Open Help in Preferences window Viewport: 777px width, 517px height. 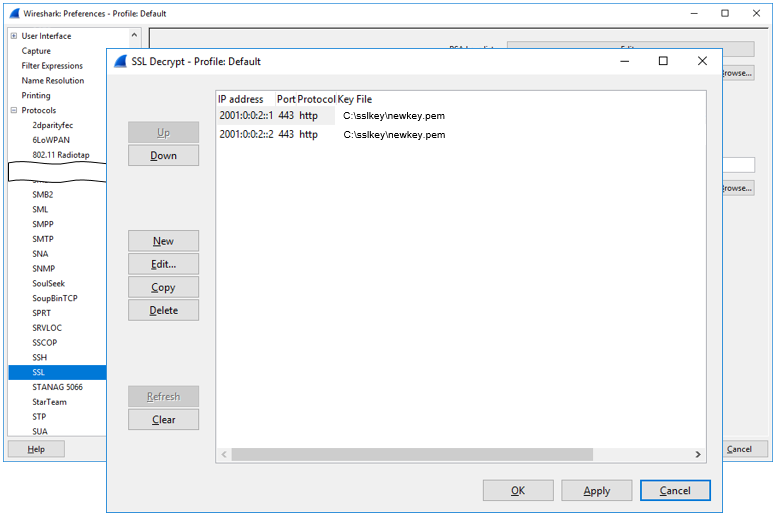click(x=36, y=449)
